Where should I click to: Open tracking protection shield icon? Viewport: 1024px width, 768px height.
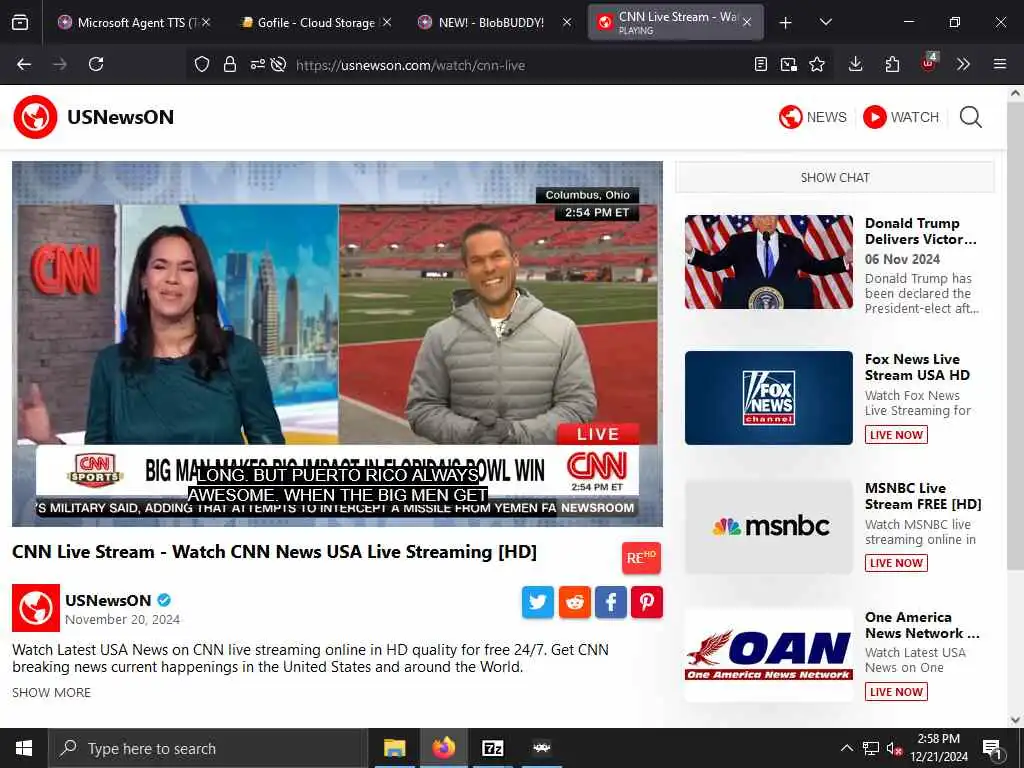[202, 64]
